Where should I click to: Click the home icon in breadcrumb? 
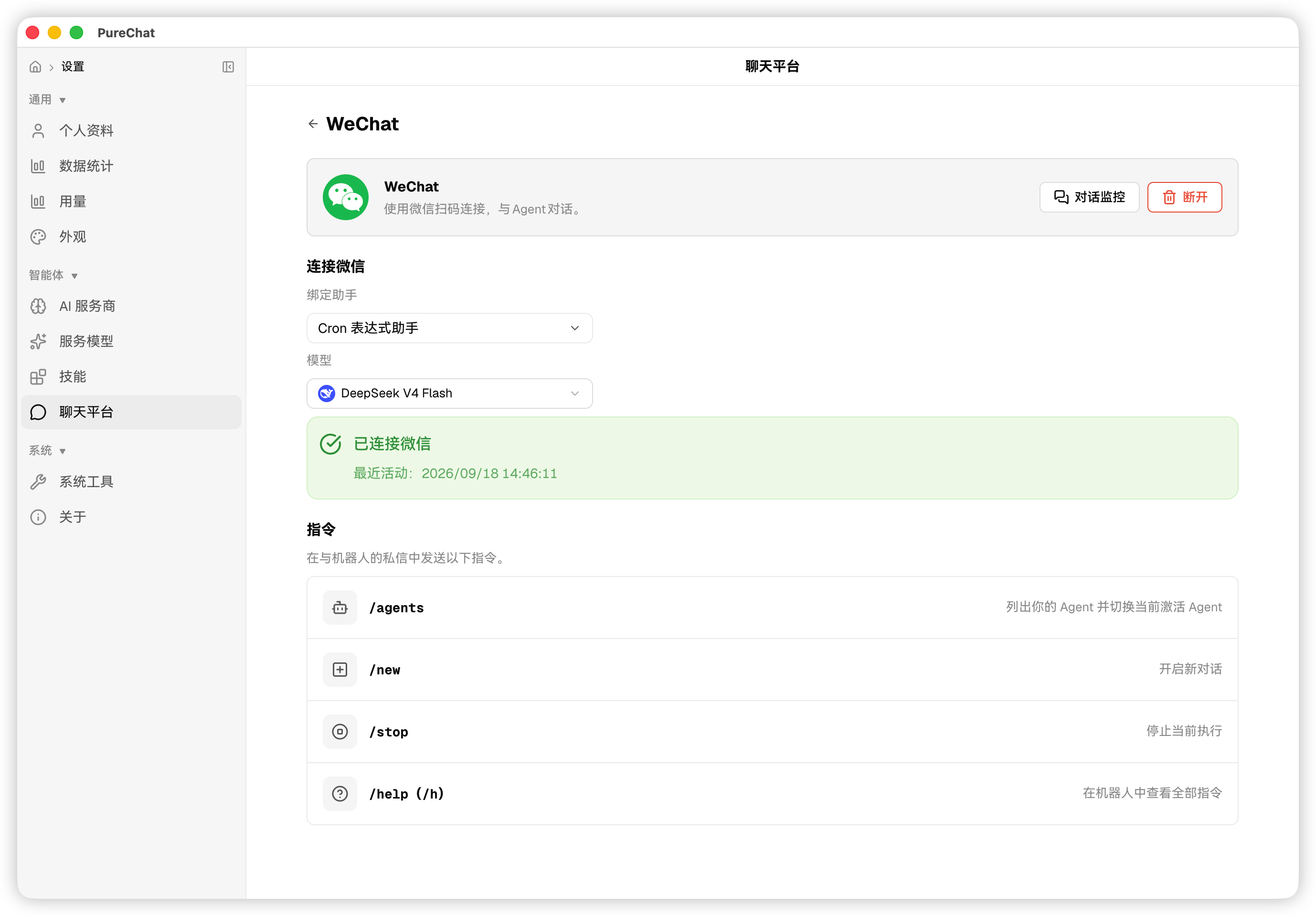coord(35,66)
